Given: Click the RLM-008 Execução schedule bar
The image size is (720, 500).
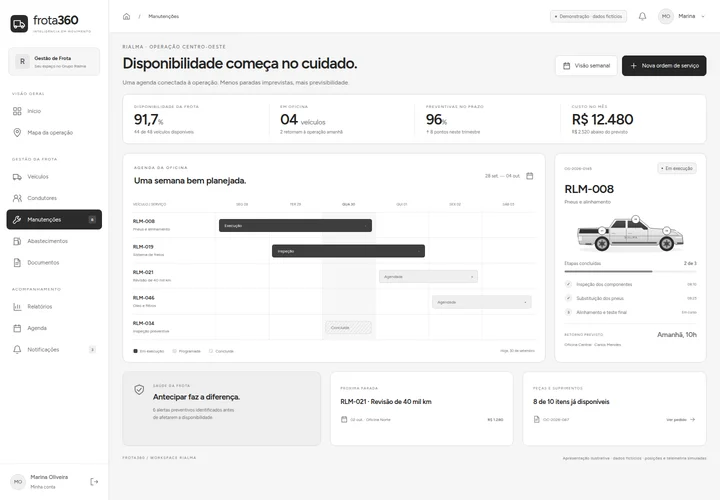Looking at the screenshot, I should click(295, 225).
